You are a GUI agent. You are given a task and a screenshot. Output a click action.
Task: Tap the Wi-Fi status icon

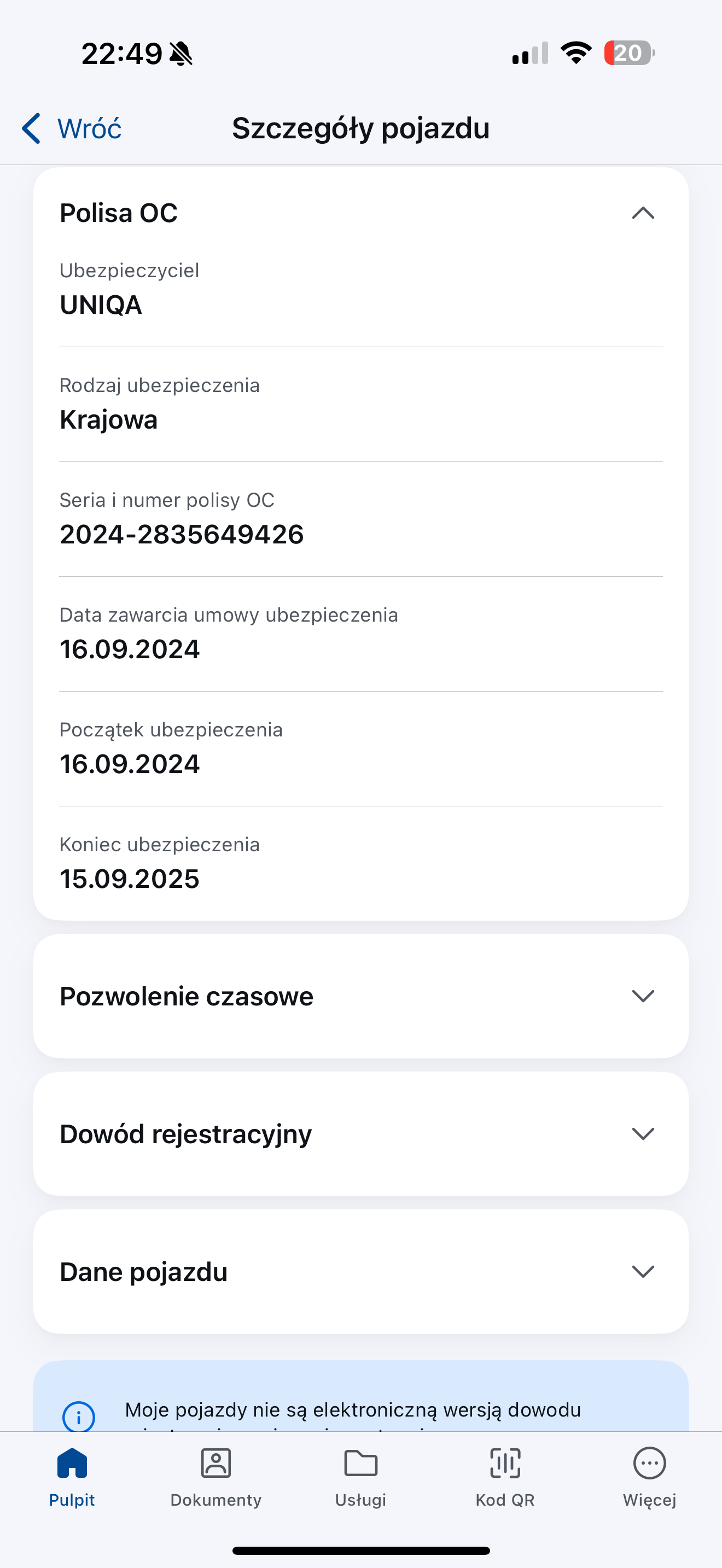[576, 53]
